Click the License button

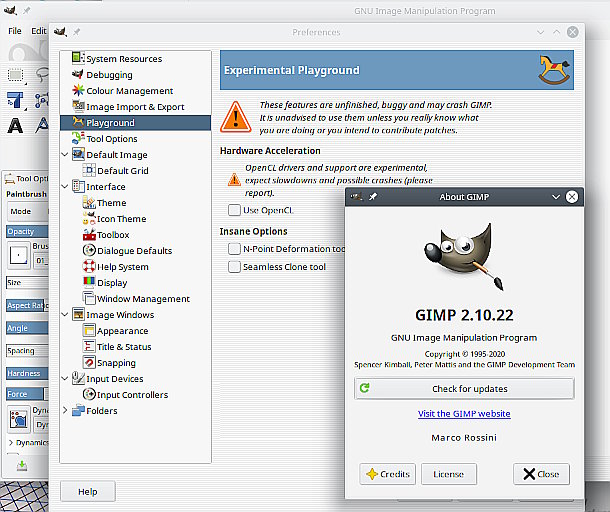tap(449, 474)
